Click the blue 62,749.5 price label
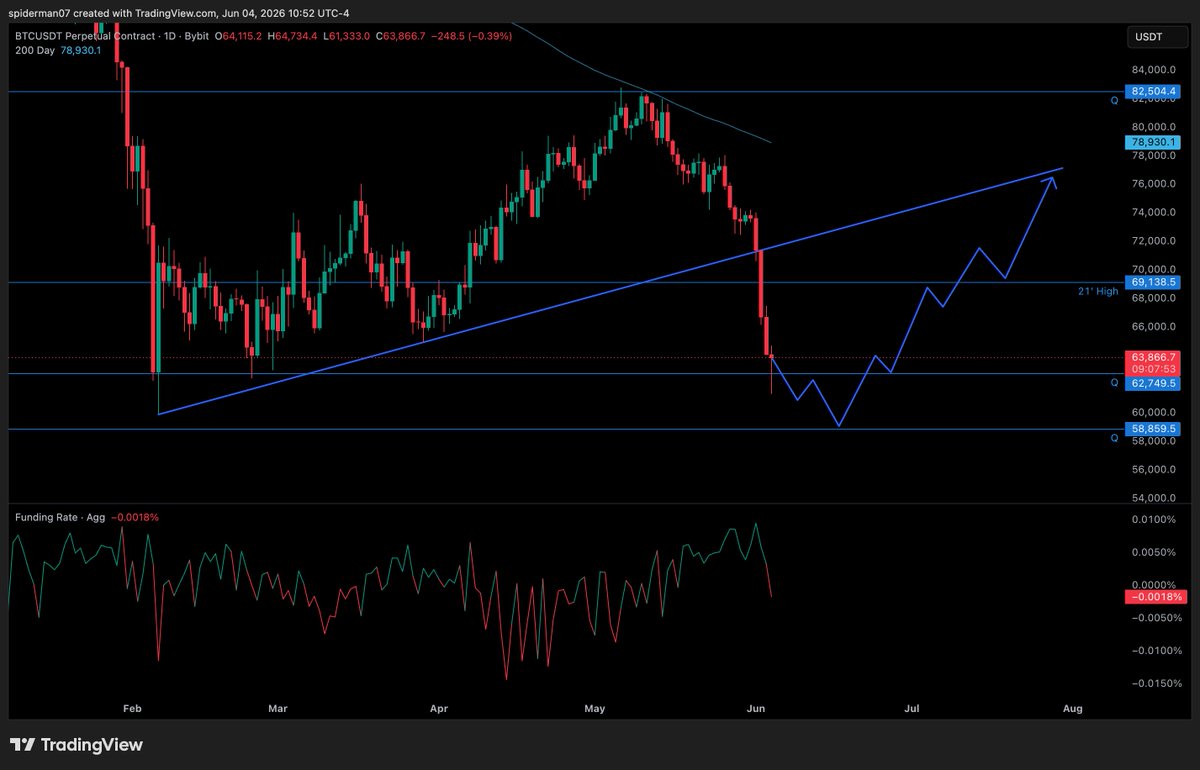This screenshot has width=1200, height=770. coord(1153,383)
